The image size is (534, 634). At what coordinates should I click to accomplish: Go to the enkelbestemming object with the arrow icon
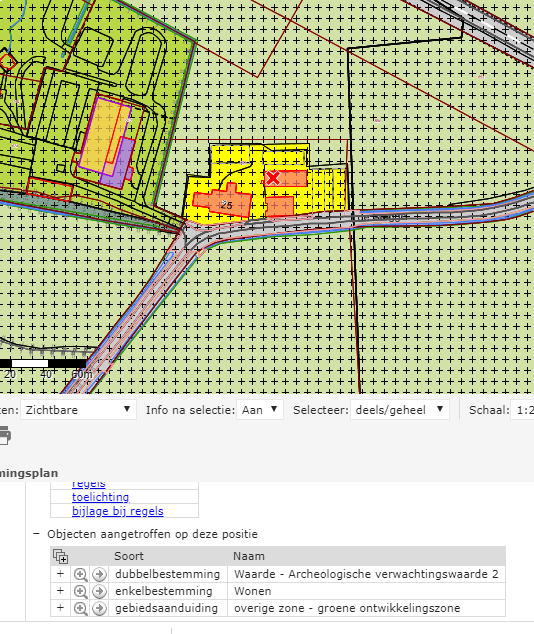(99, 591)
